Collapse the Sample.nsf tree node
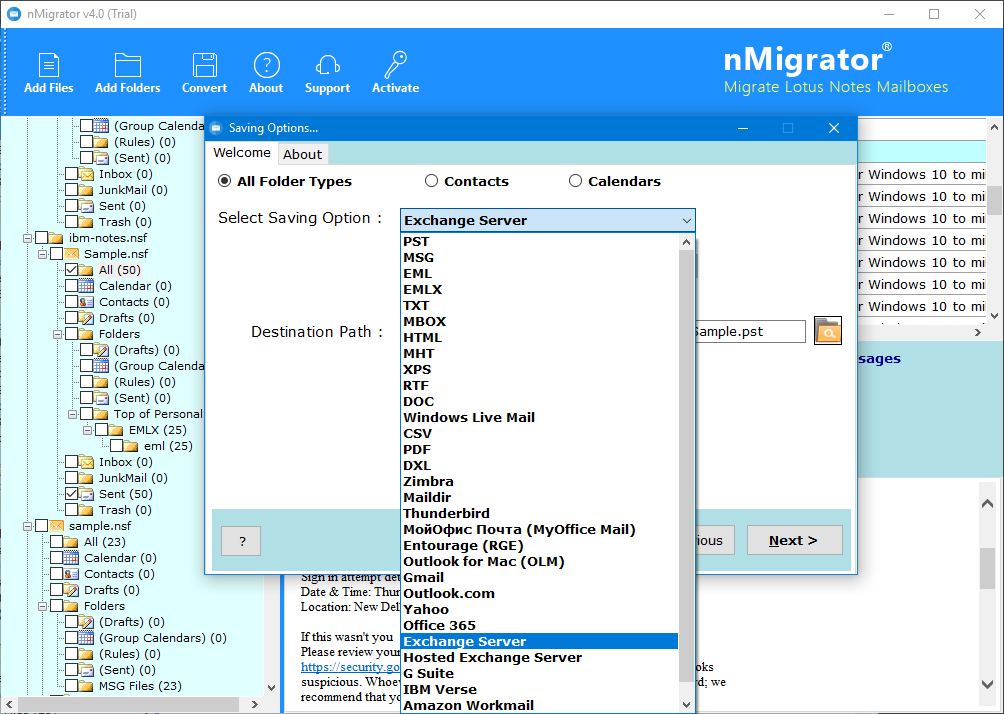The image size is (1004, 714). [42, 254]
